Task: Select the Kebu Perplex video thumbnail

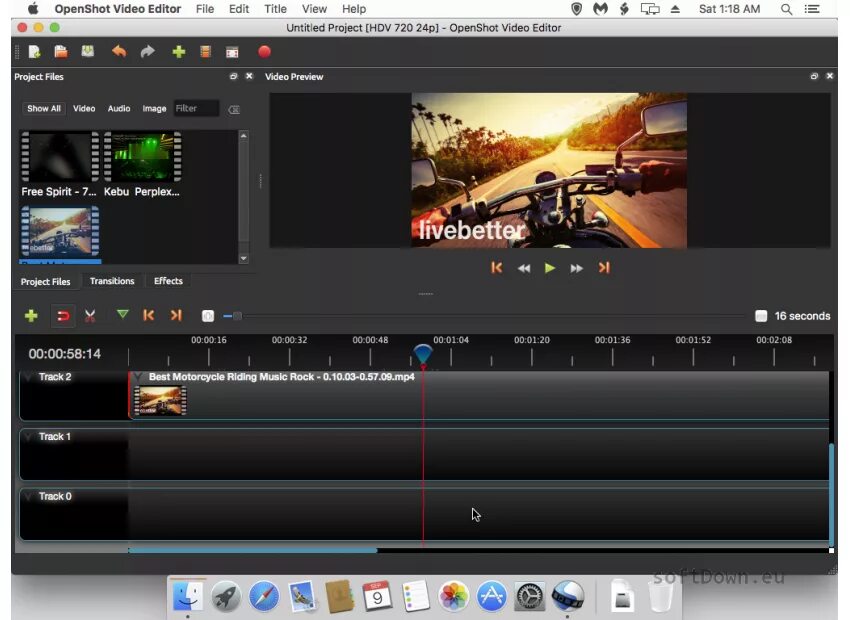Action: pyautogui.click(x=142, y=157)
